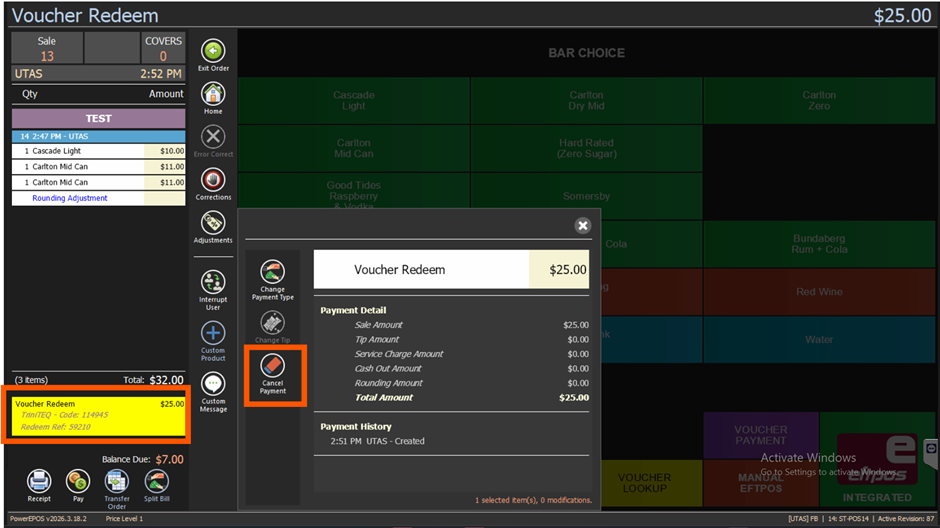
Task: Click the PowerEPOS version text
Action: [49, 519]
